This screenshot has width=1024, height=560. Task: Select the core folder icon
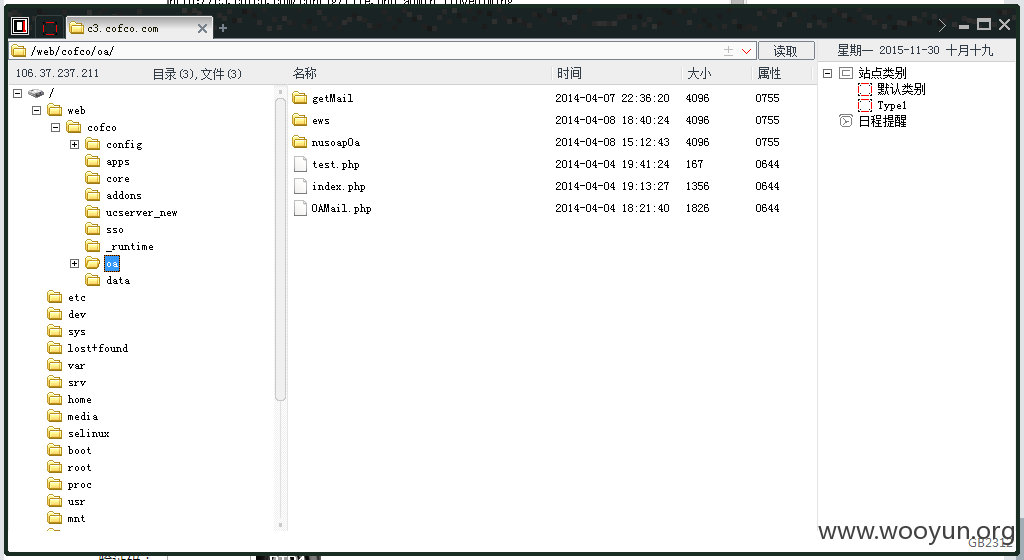click(93, 178)
